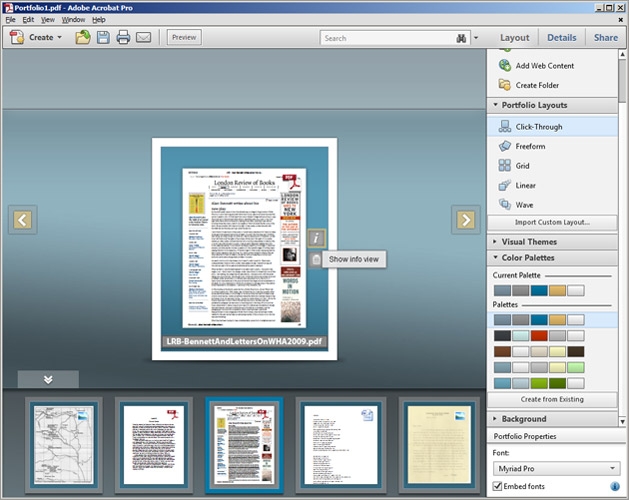Click Create from Existing button
Screen dimensions: 629x500
click(x=552, y=399)
